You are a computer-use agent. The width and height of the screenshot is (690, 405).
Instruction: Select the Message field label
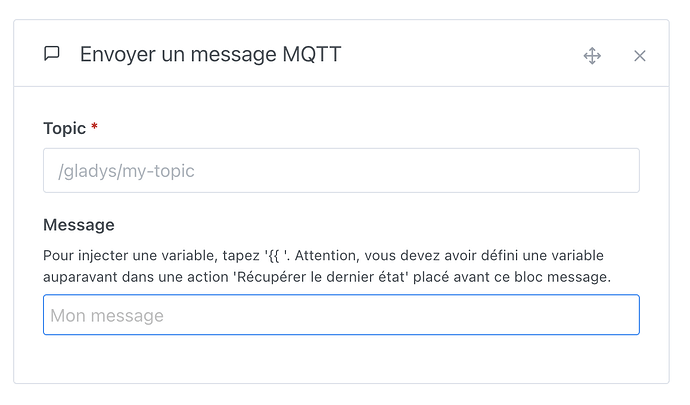point(78,225)
